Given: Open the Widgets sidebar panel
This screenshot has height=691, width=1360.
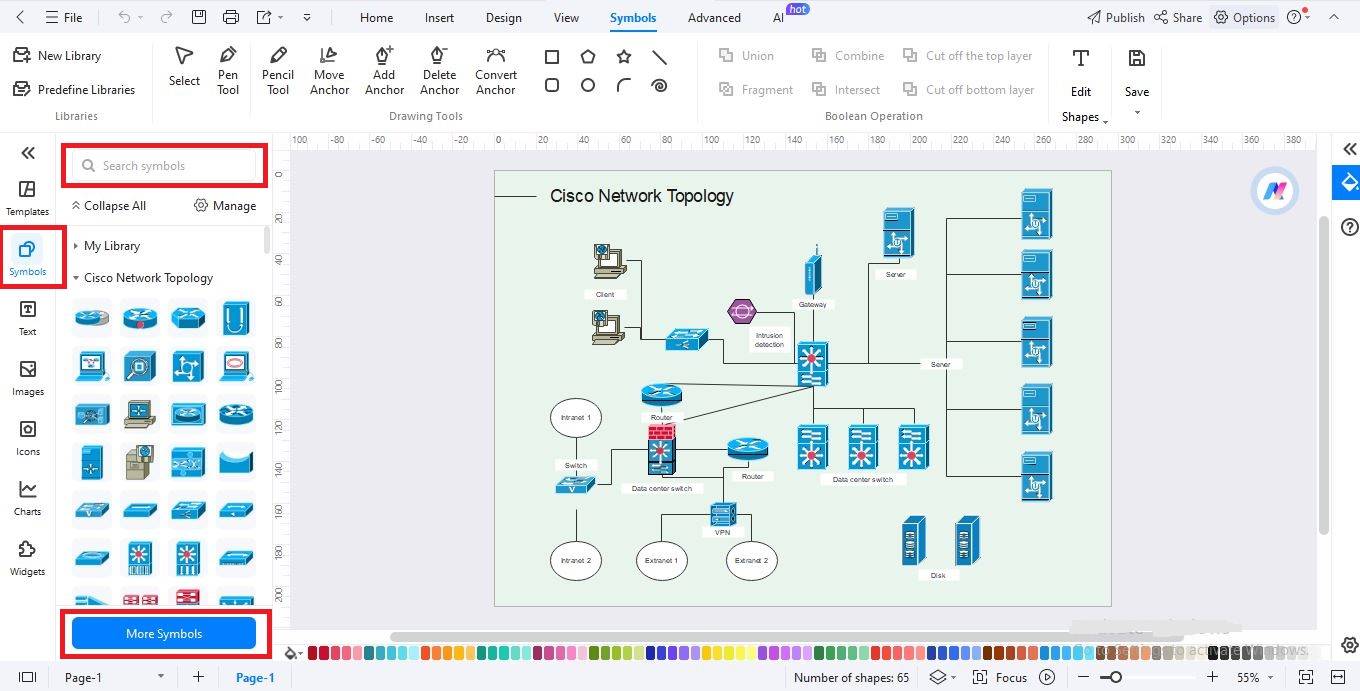Looking at the screenshot, I should pos(27,558).
